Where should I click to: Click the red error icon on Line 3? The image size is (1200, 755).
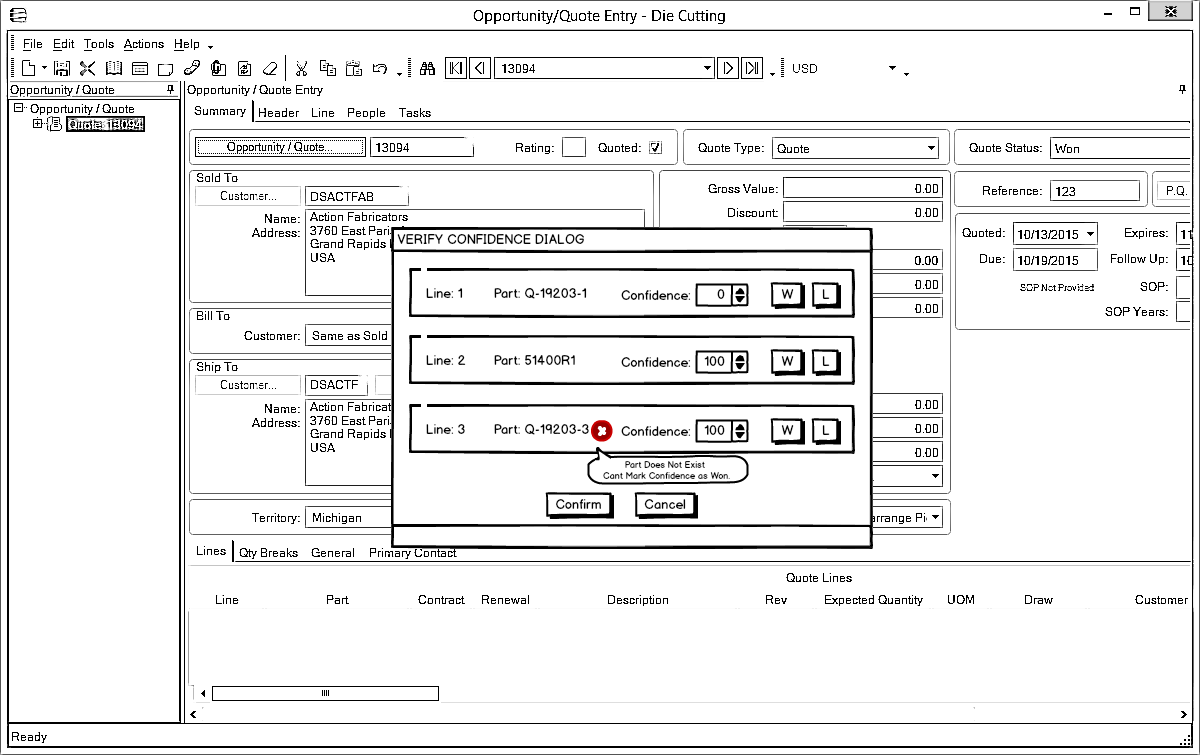coord(601,431)
